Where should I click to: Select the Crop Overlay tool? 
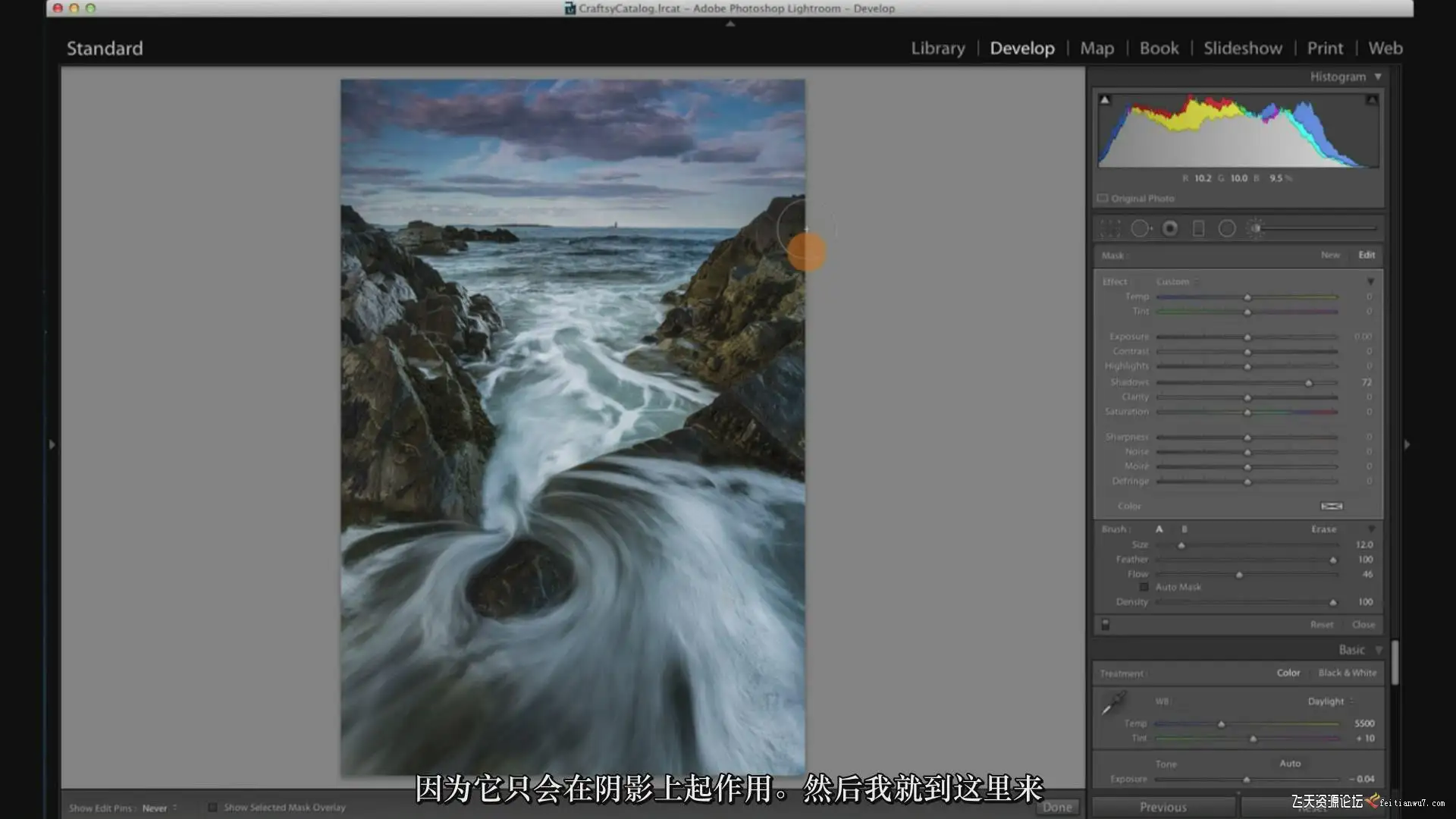(x=1110, y=228)
